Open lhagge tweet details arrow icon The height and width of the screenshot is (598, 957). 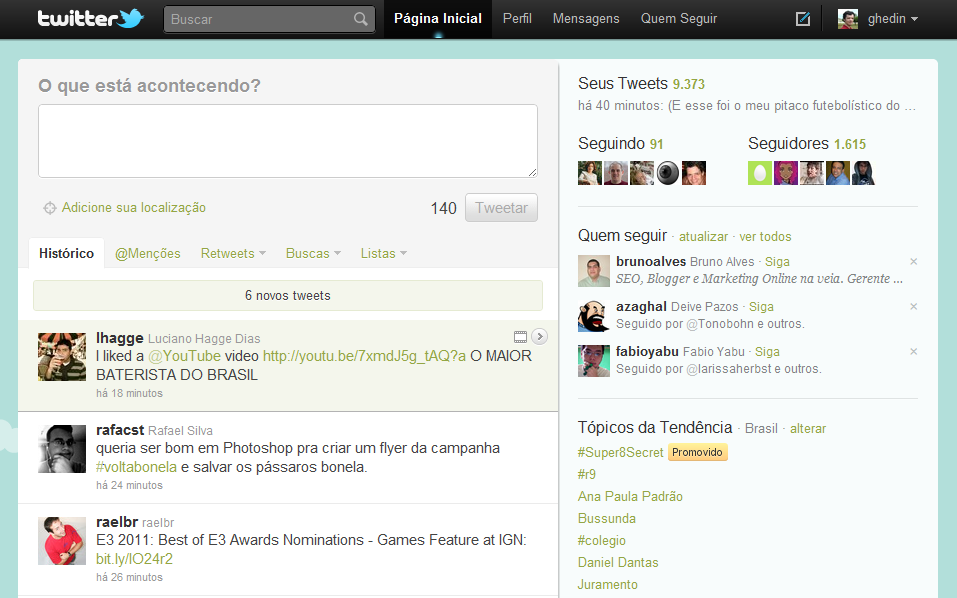pos(539,336)
